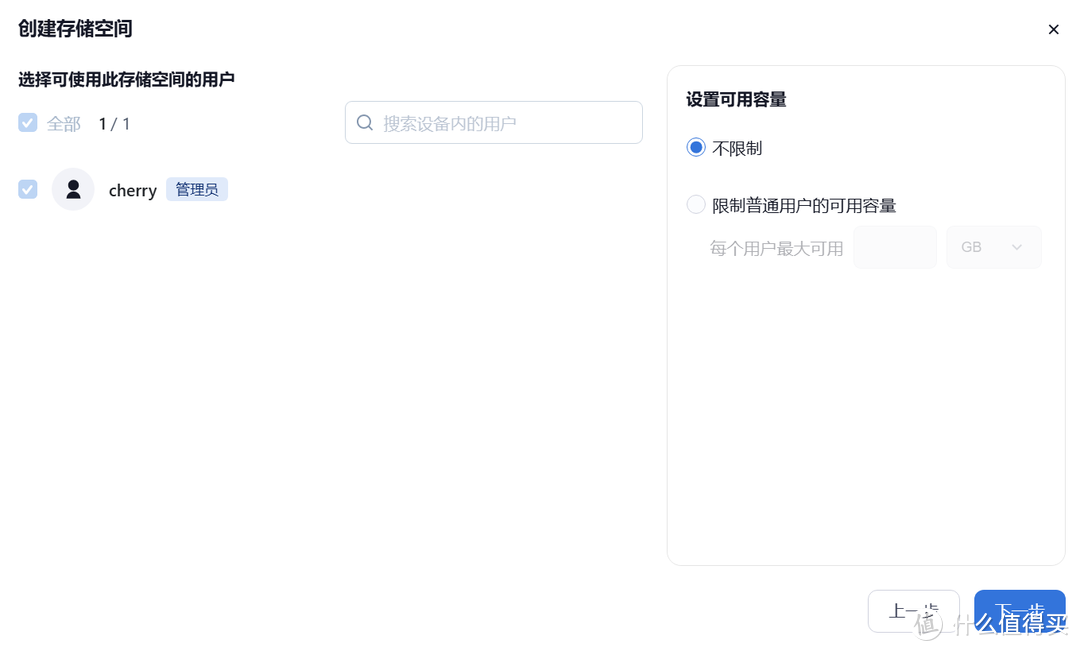Uncheck the cherry user checkbox
1080x651 pixels.
(28, 189)
